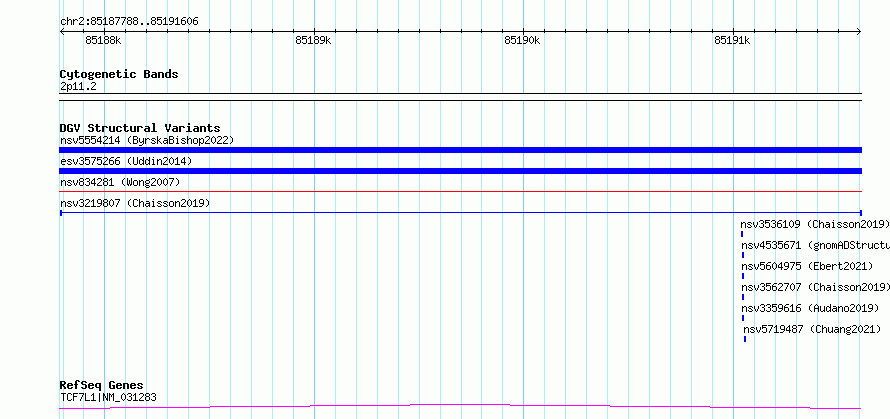This screenshot has width=890, height=419.
Task: Open the nsv5604975 (Ebert2021) label
Action: tap(808, 266)
